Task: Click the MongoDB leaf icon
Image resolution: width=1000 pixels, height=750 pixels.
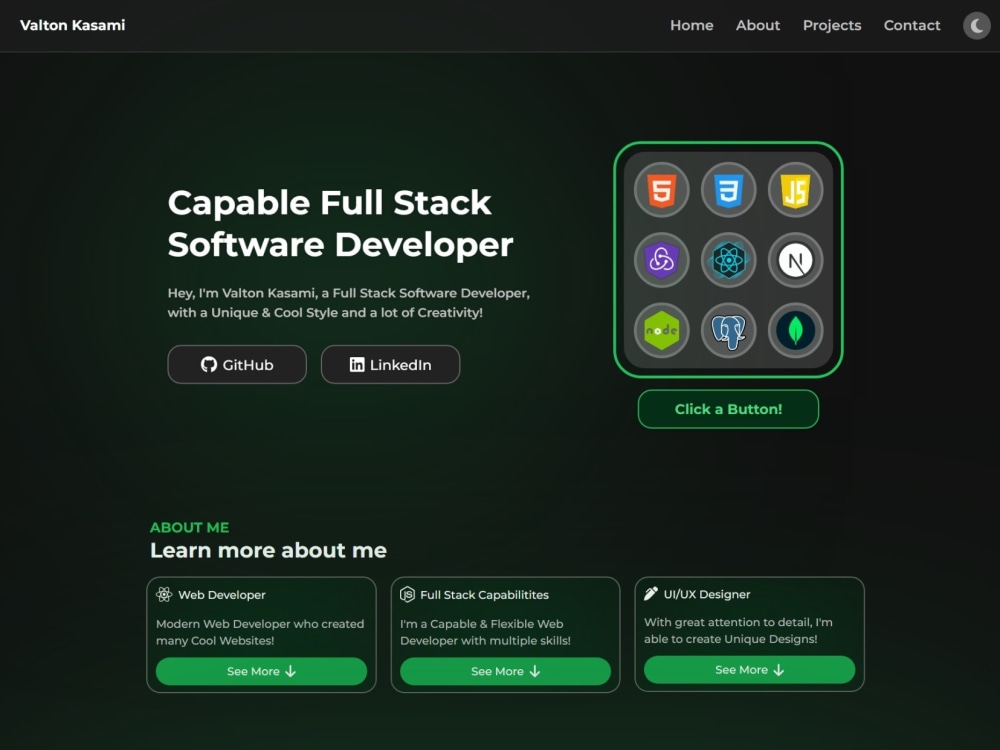Action: coord(795,330)
